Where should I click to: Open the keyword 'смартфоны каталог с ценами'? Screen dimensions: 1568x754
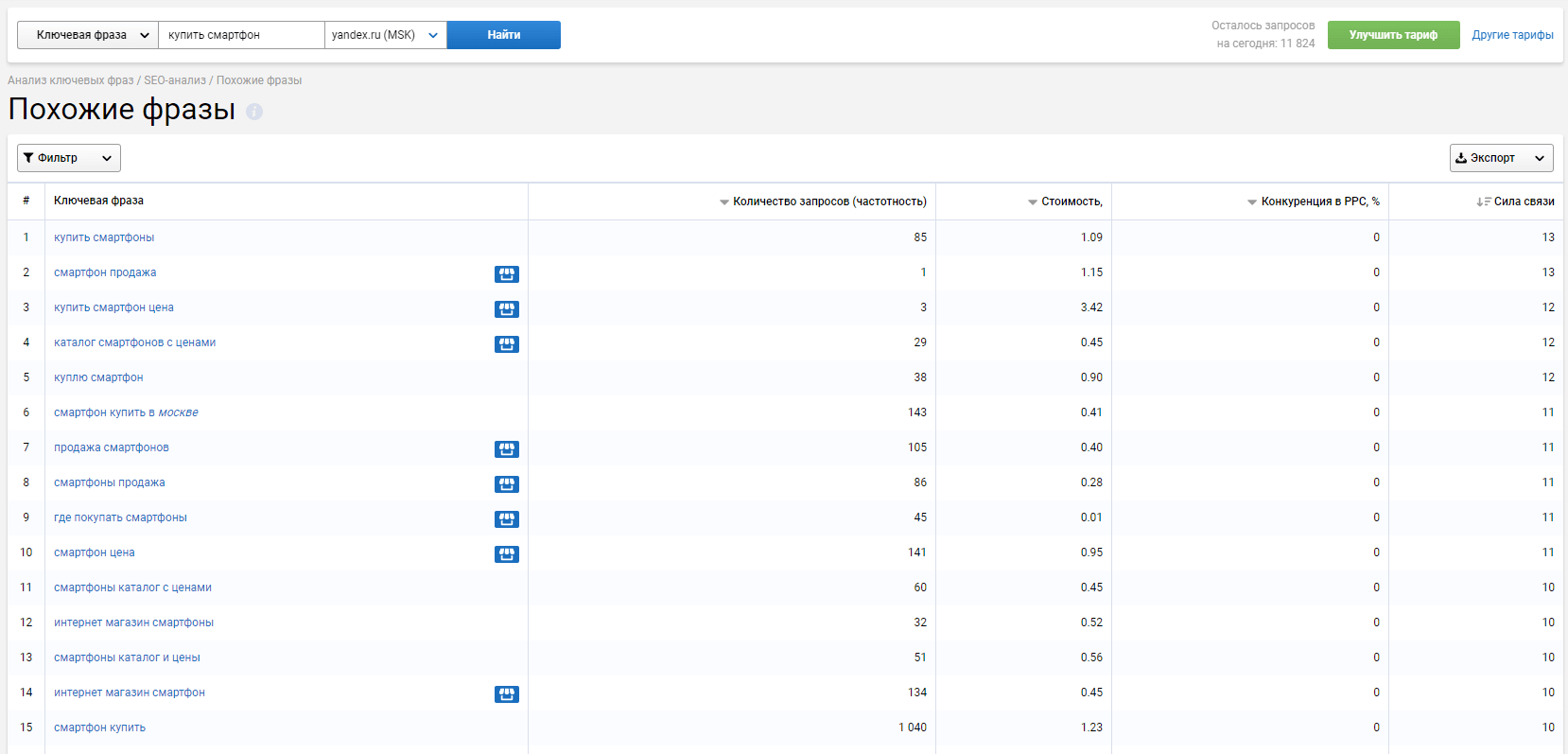(132, 587)
